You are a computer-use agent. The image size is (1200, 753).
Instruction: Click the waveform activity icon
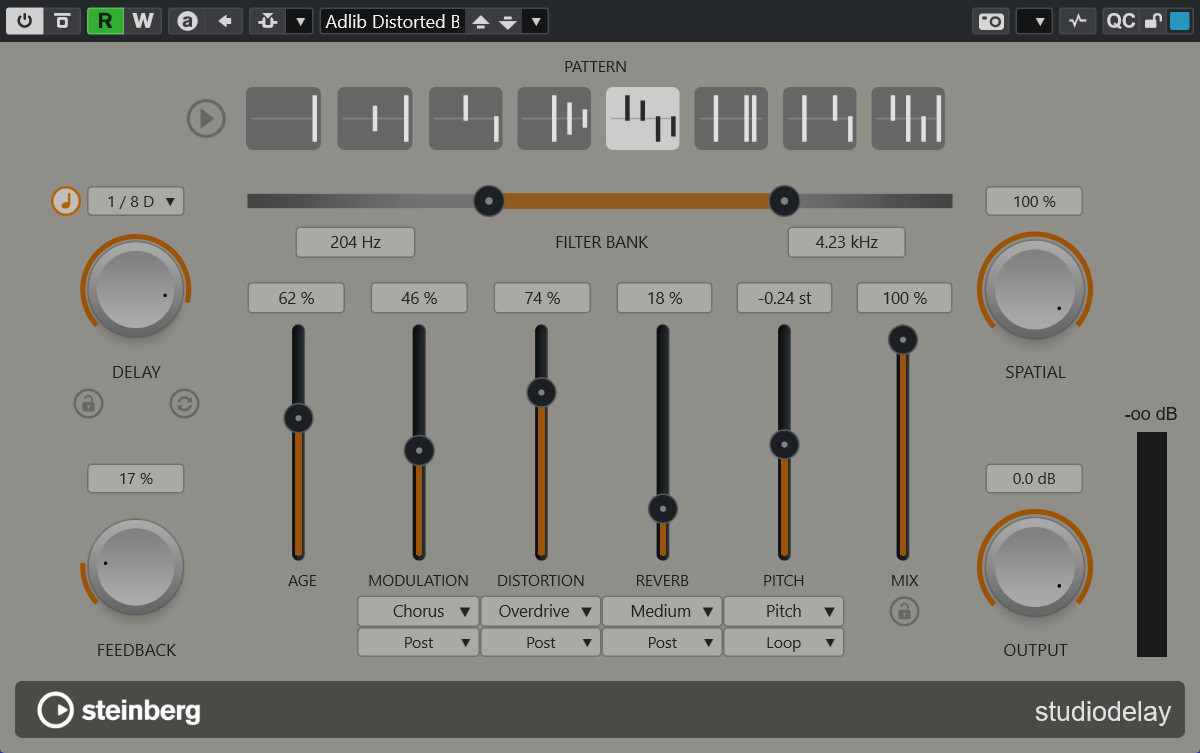1077,20
